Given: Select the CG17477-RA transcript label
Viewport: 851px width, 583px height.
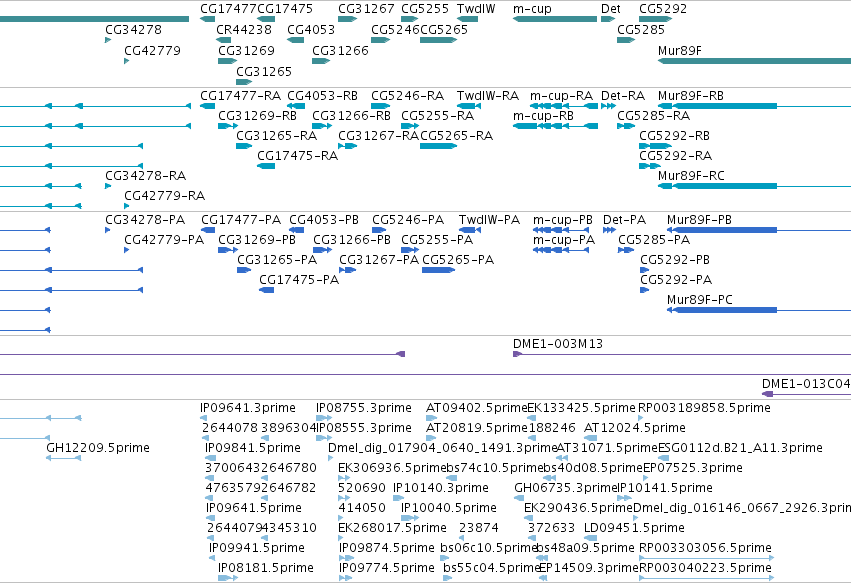Looking at the screenshot, I should coord(240,96).
